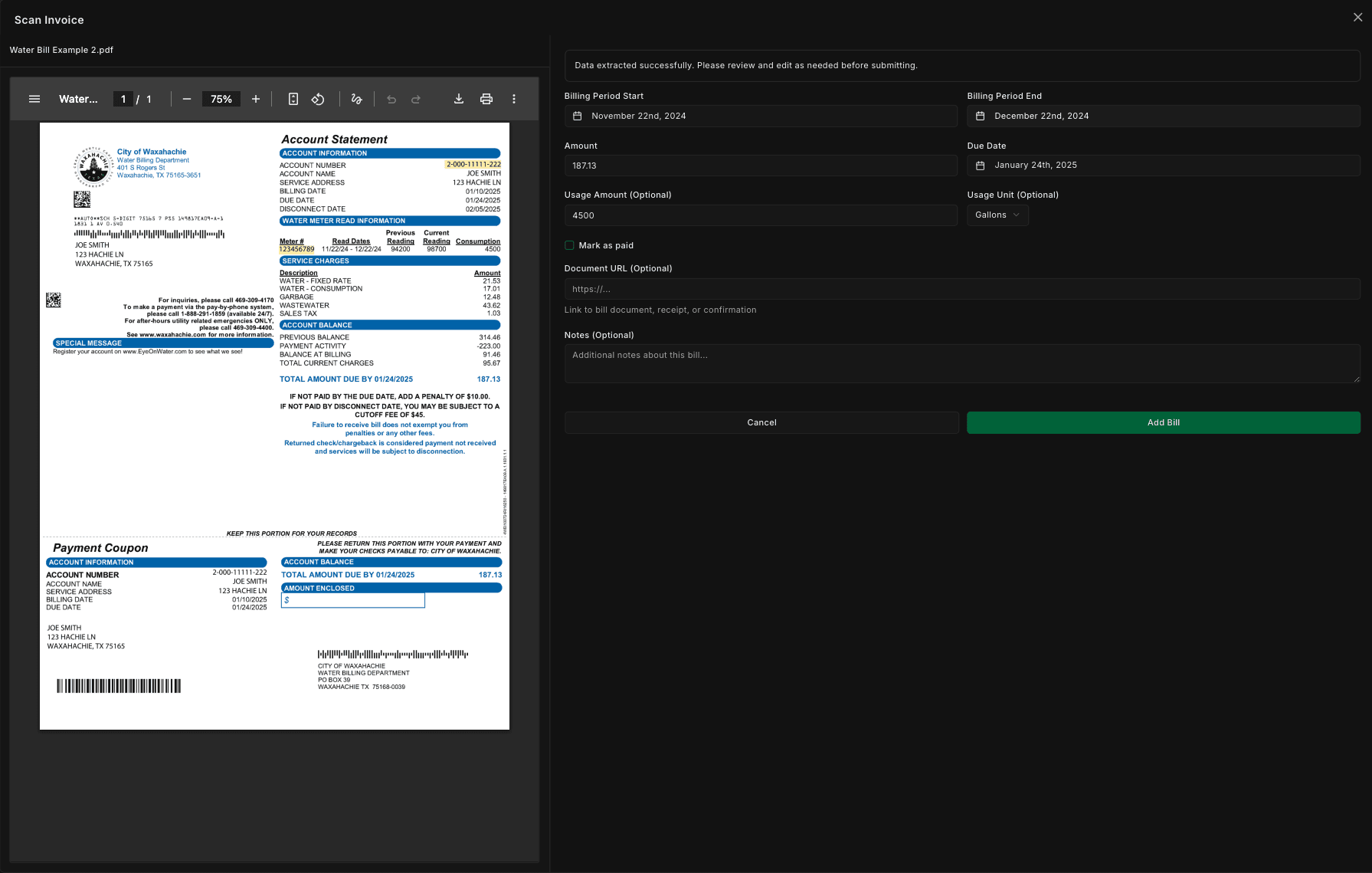
Task: Submit the bill with Add Bill
Action: 1163,422
